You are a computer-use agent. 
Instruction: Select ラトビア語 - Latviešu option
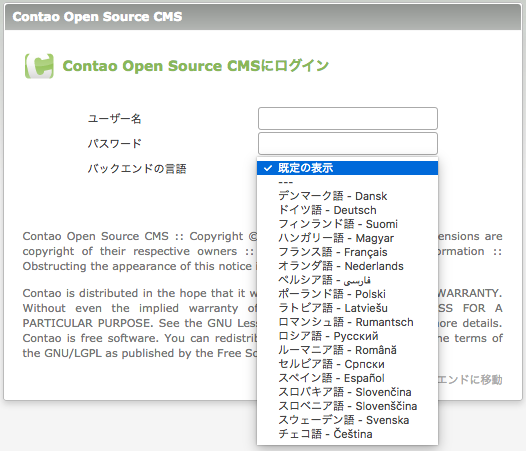pyautogui.click(x=348, y=308)
